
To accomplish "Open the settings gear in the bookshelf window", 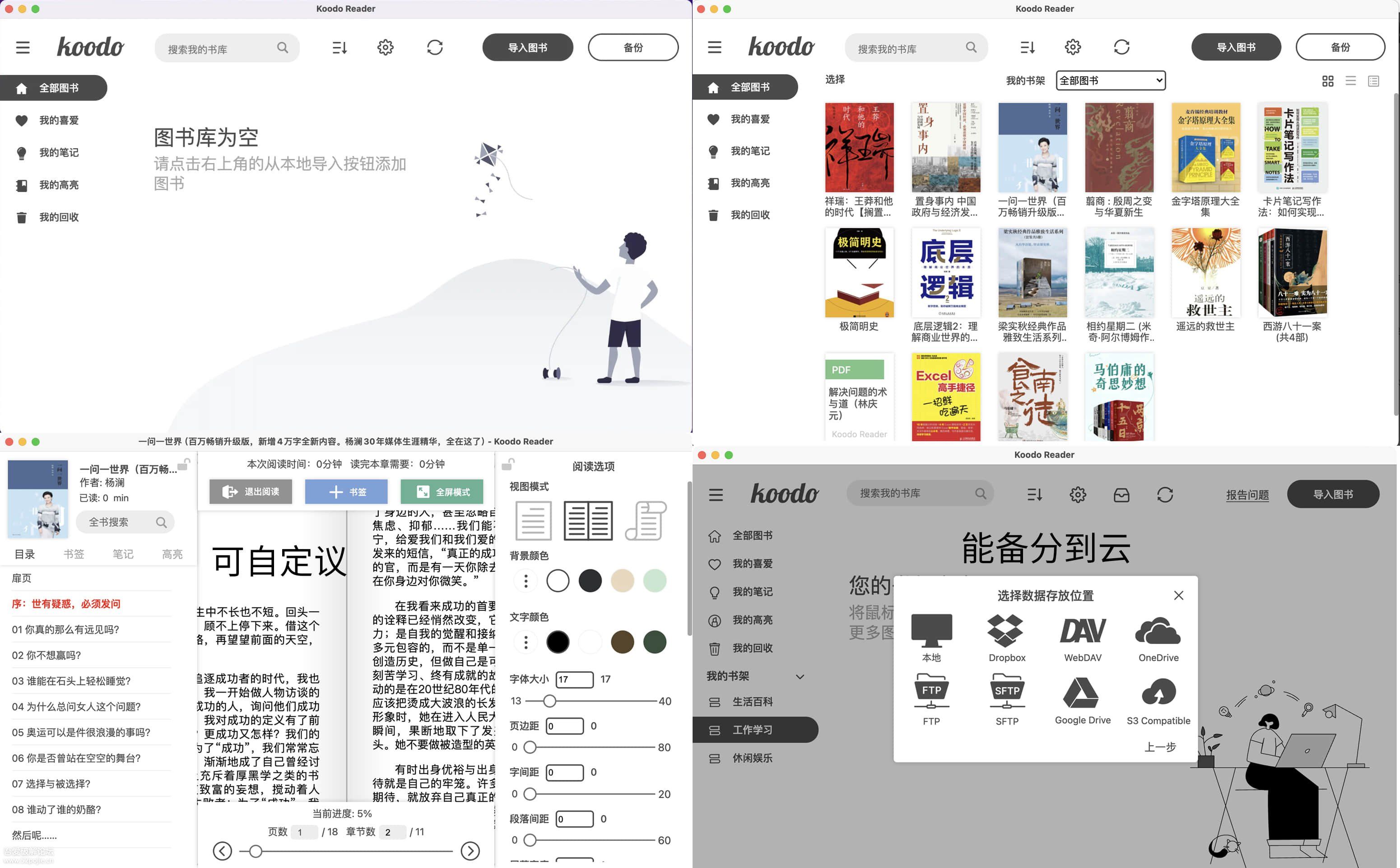I will pyautogui.click(x=1073, y=47).
